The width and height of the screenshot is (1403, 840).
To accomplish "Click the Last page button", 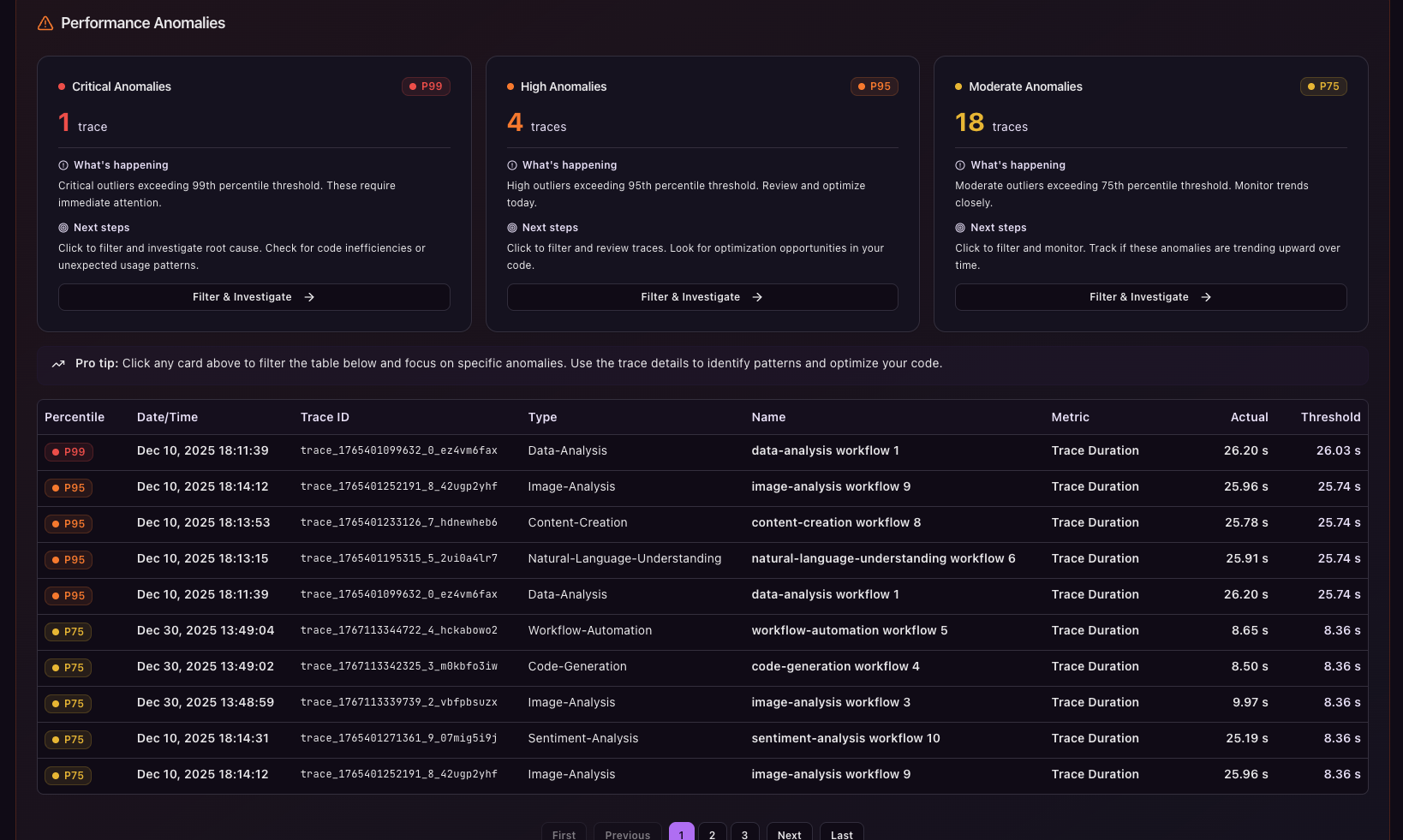I will (841, 834).
